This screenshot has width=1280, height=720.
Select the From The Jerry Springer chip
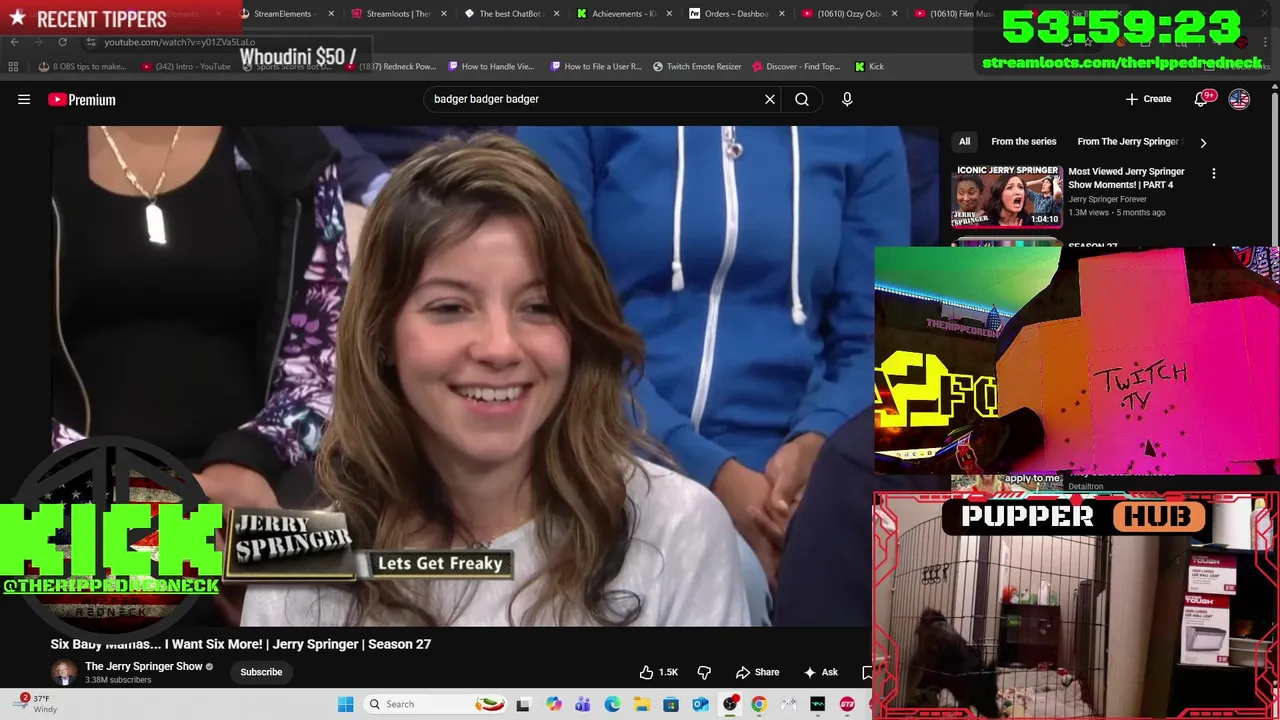point(1130,141)
